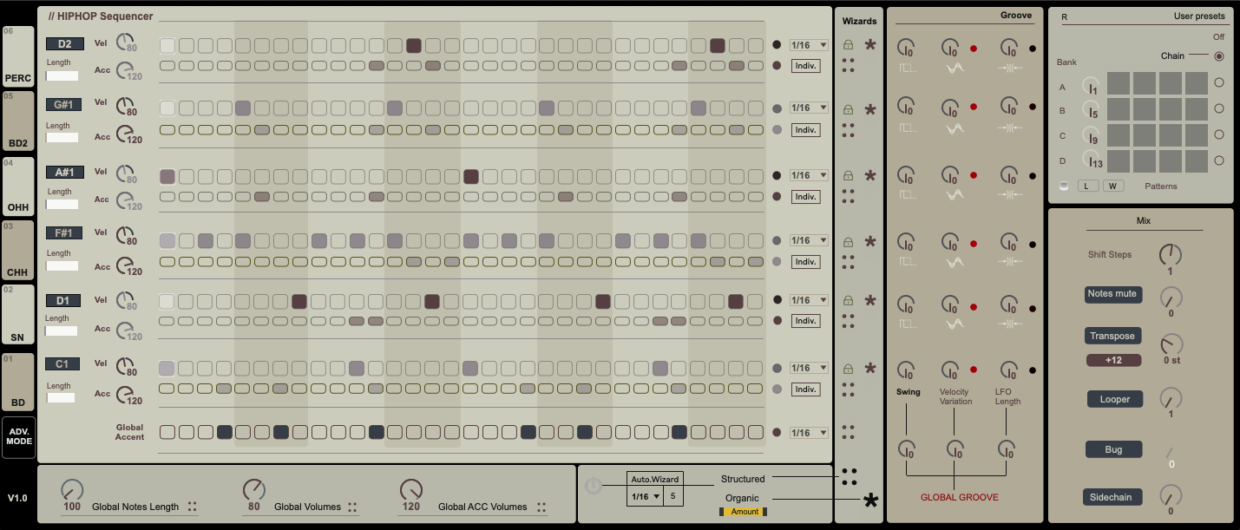1240x530 pixels.
Task: Click the lock icon for G#1 wizard row
Action: pyautogui.click(x=848, y=109)
